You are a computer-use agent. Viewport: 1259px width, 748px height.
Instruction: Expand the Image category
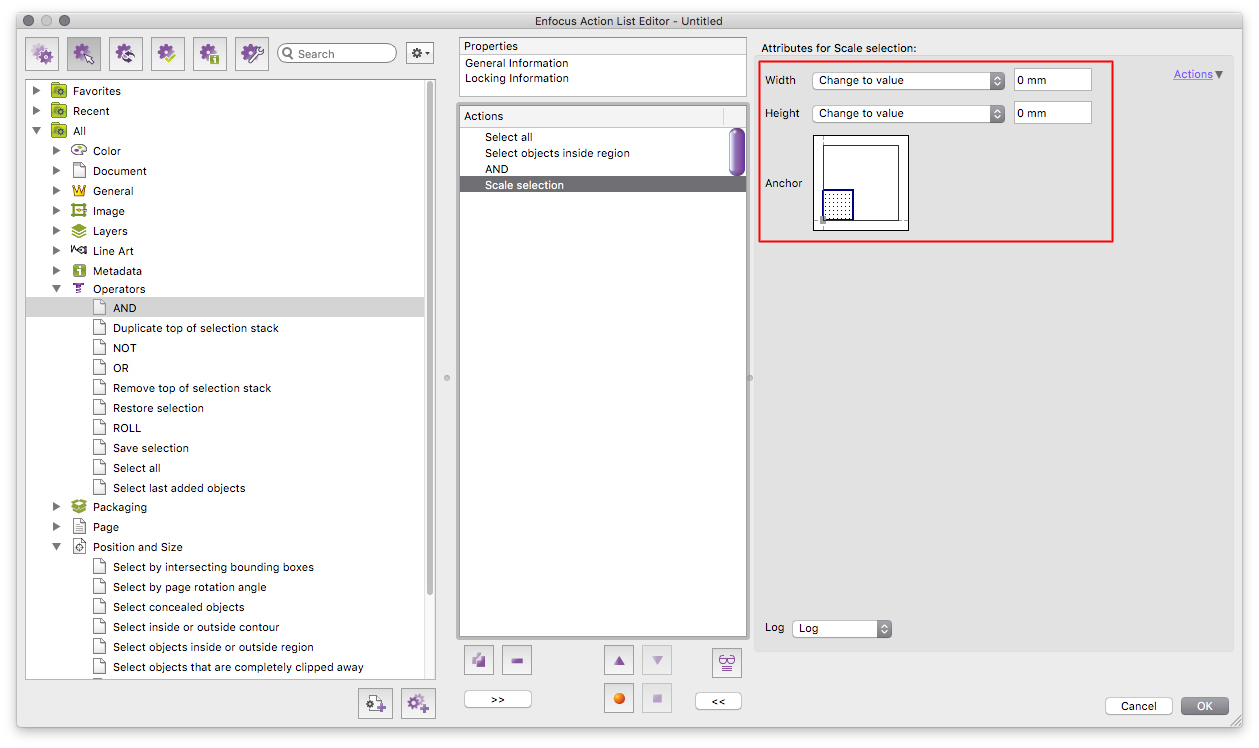click(57, 211)
